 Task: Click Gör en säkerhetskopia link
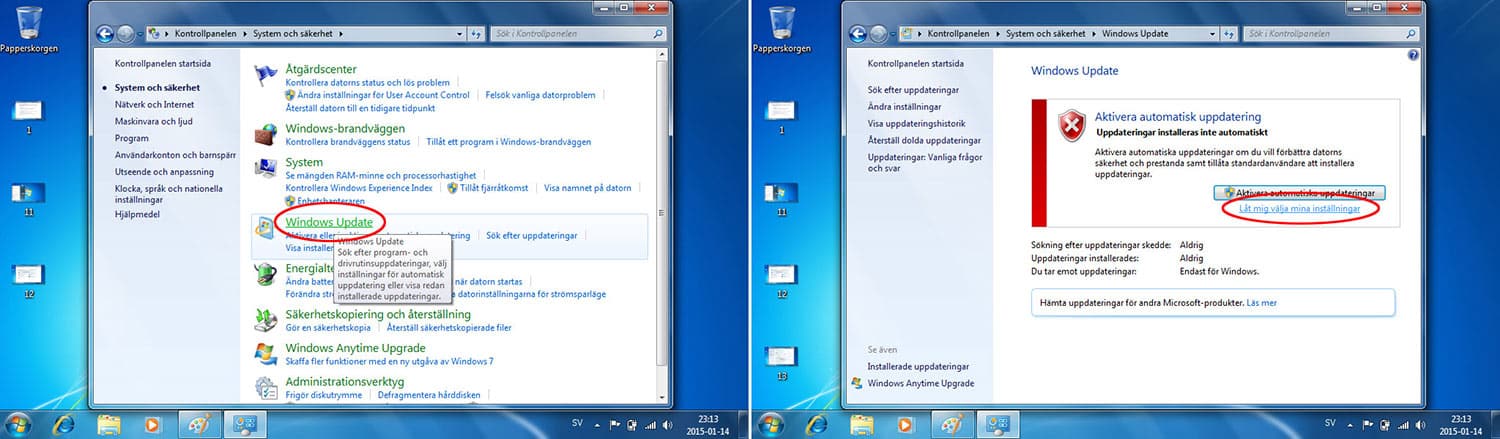coord(328,328)
